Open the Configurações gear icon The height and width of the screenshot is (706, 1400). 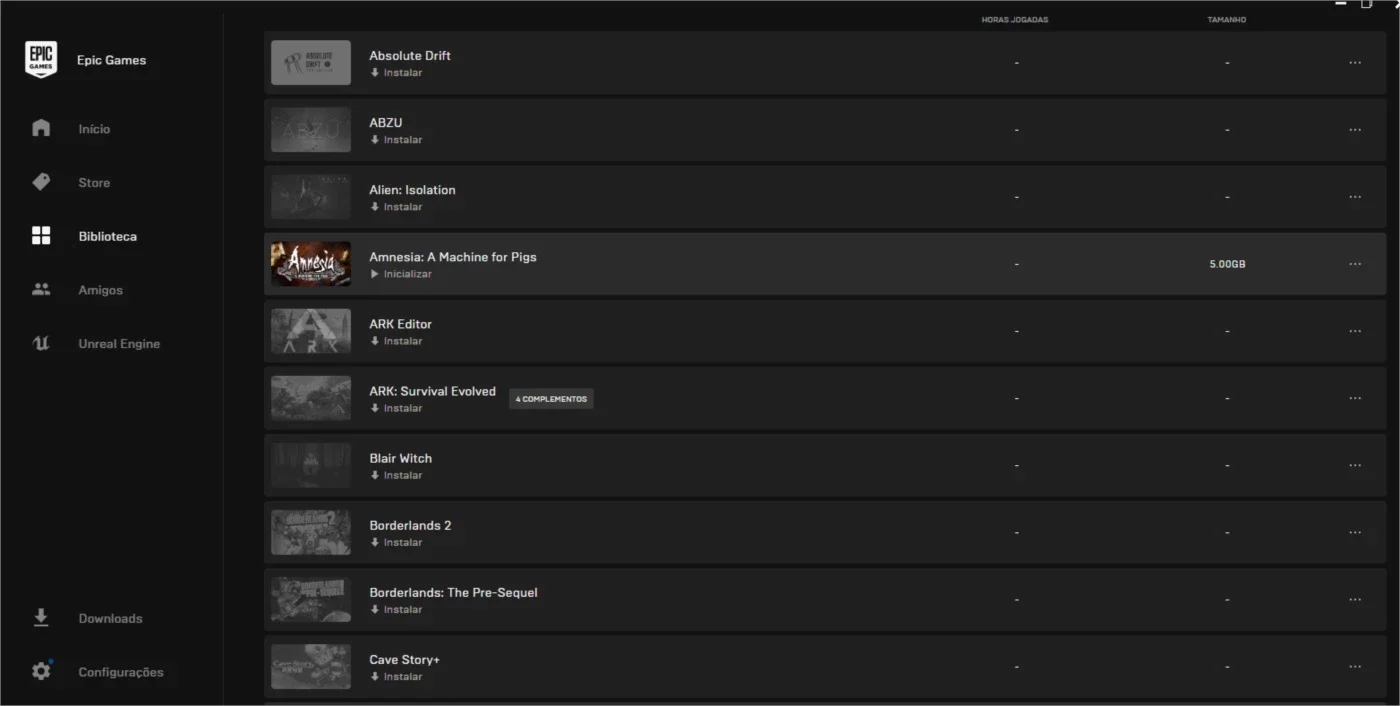tap(41, 671)
